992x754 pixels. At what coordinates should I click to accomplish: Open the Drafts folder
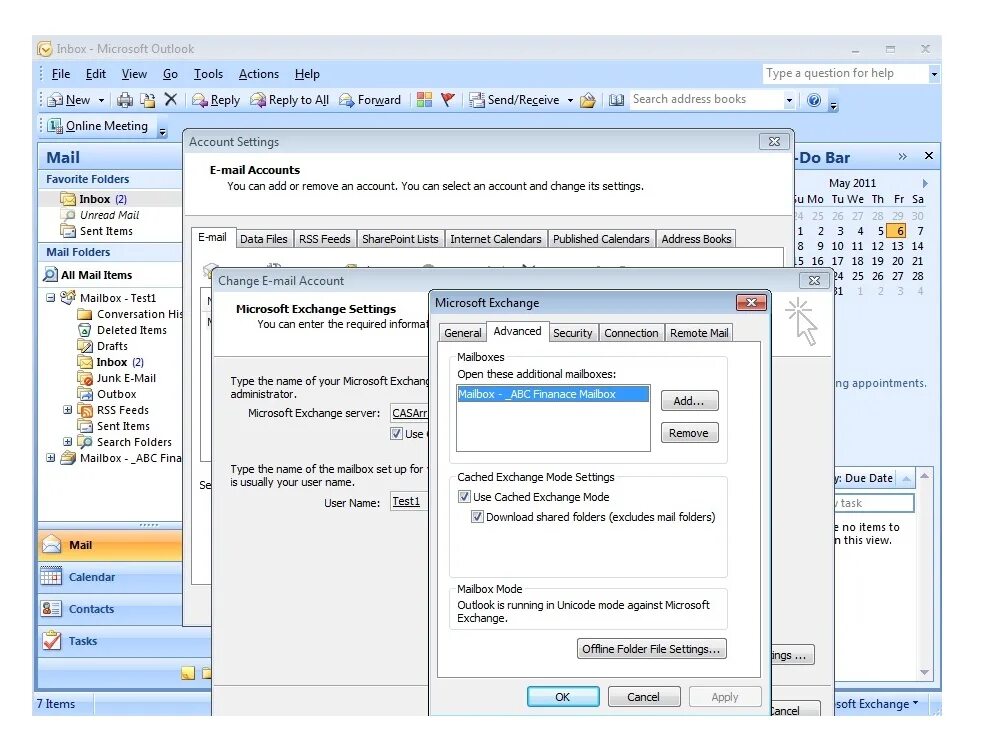point(102,346)
